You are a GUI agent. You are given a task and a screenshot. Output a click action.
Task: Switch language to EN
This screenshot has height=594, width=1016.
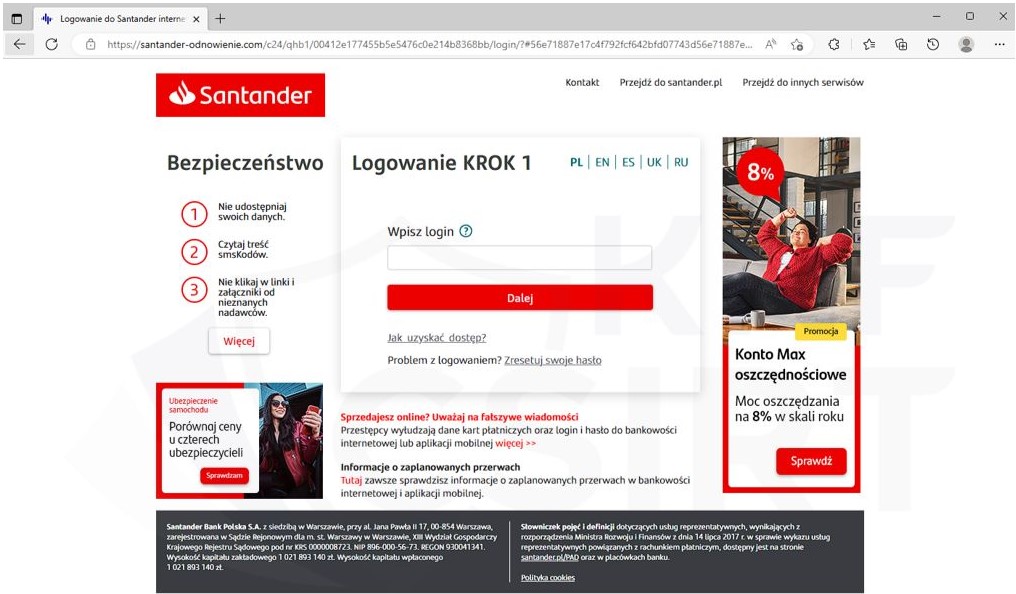[602, 162]
